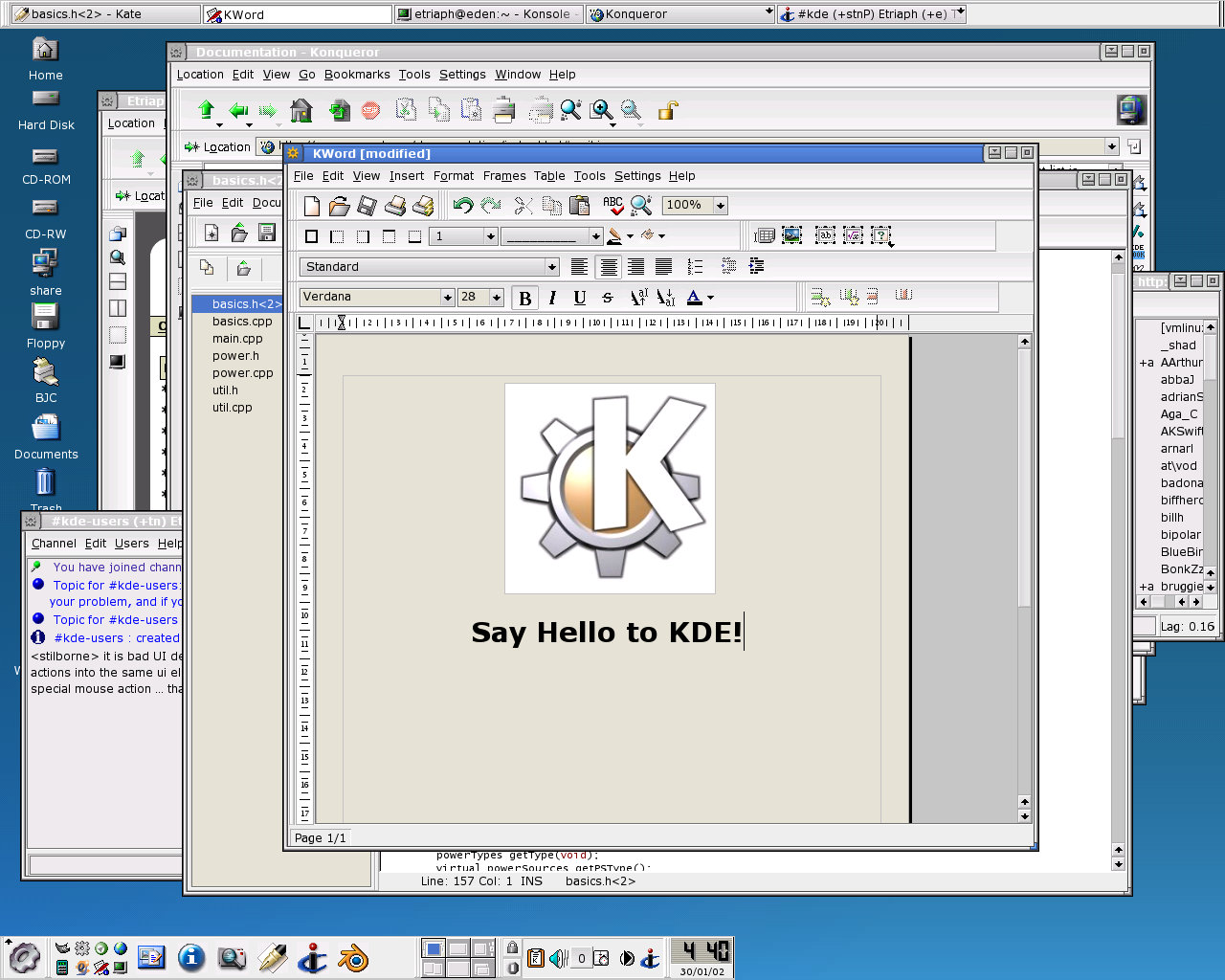Screen dimensions: 1225x980
Task: Open the border width dropdown showing 1
Action: pos(490,236)
